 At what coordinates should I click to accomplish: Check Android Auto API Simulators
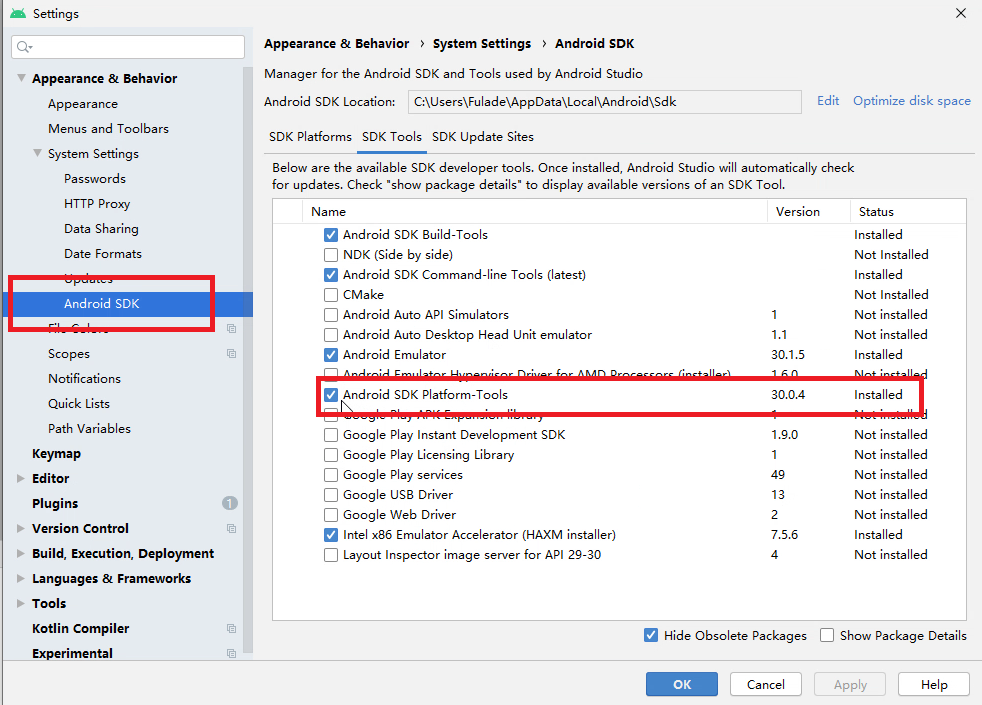point(331,315)
